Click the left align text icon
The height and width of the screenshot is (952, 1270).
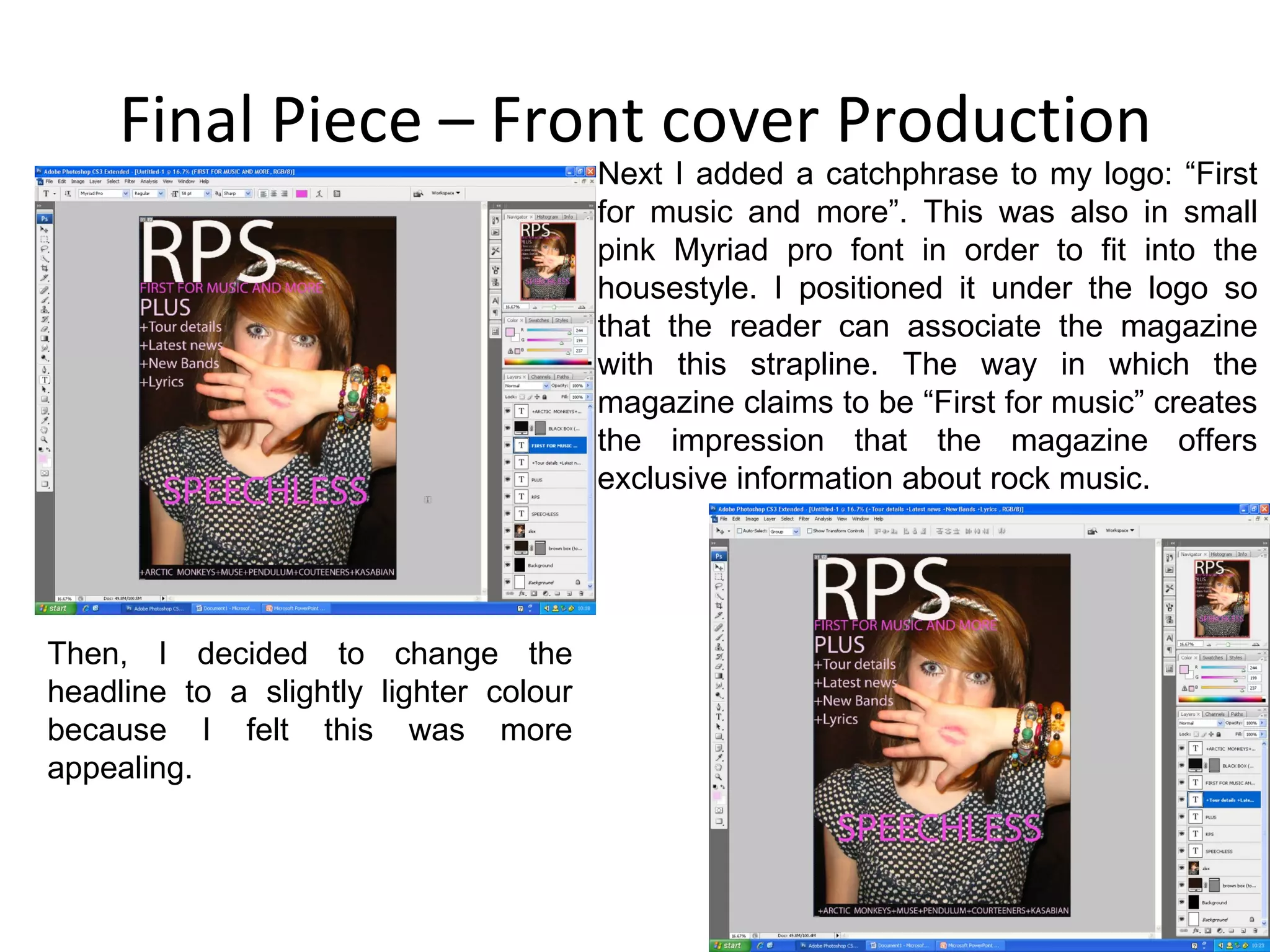264,194
